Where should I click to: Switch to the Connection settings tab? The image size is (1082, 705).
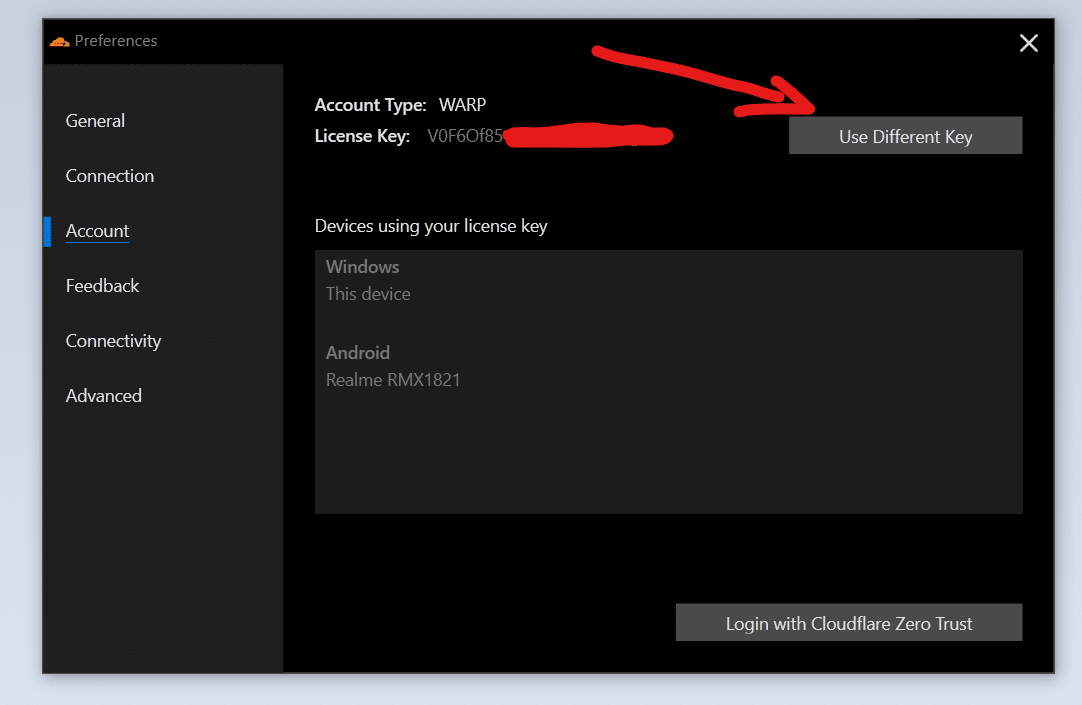point(110,176)
